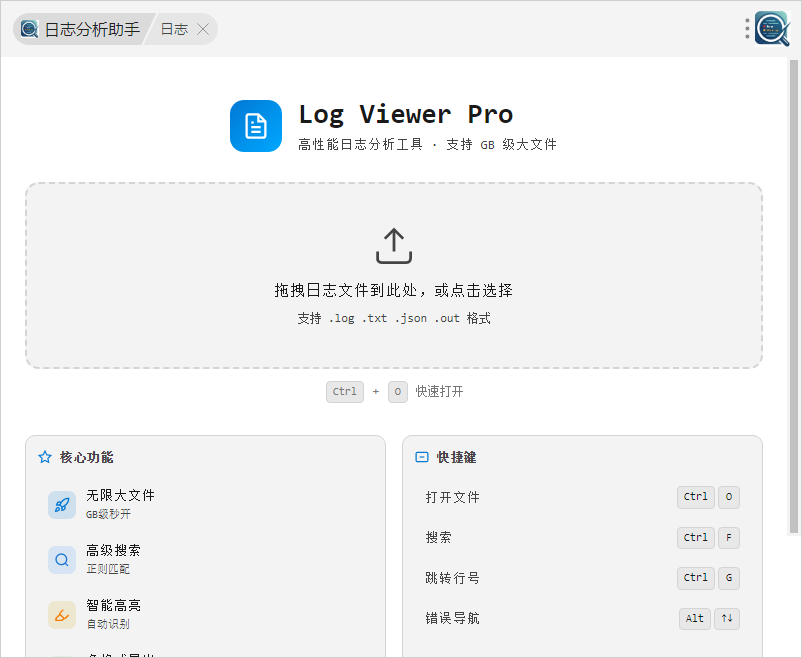Click the app avatar icon at top right
The height and width of the screenshot is (658, 802).
pos(772,29)
